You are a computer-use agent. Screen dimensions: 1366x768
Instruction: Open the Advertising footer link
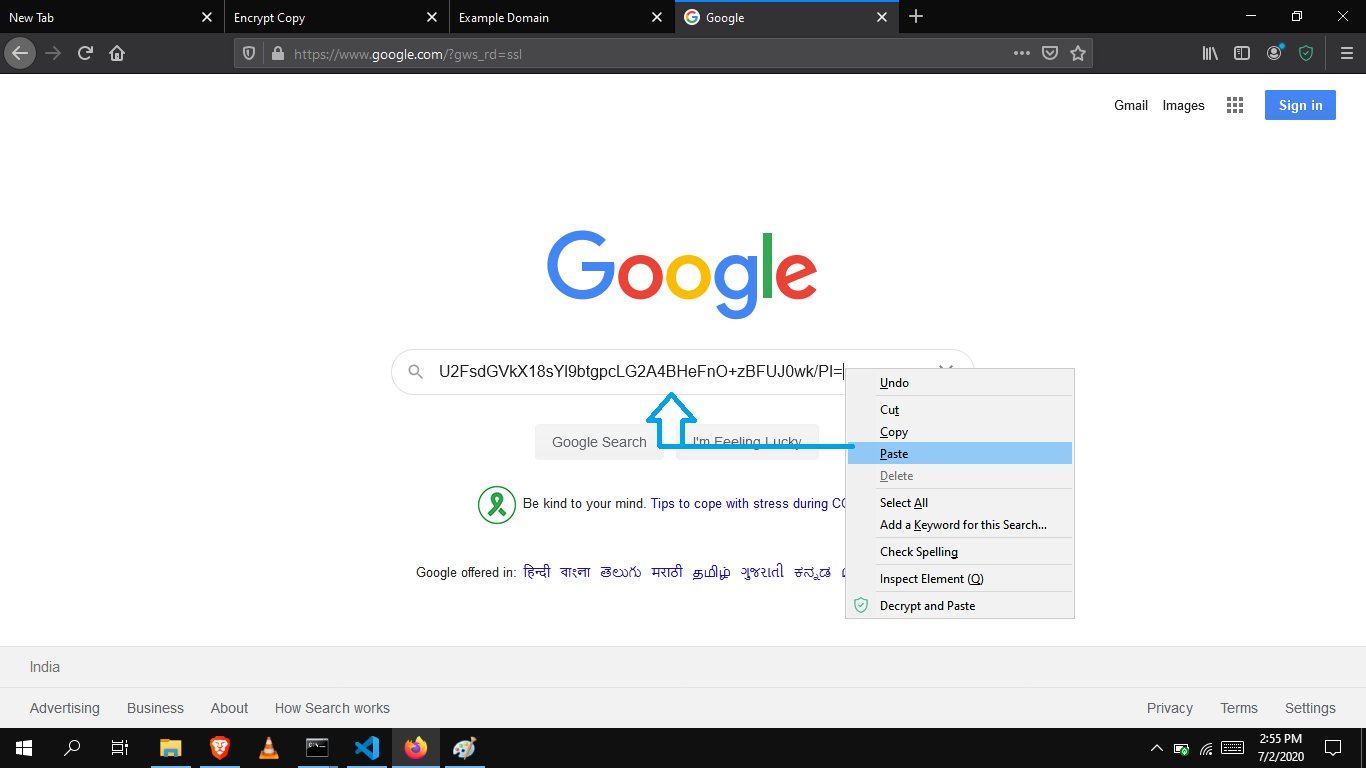[65, 708]
